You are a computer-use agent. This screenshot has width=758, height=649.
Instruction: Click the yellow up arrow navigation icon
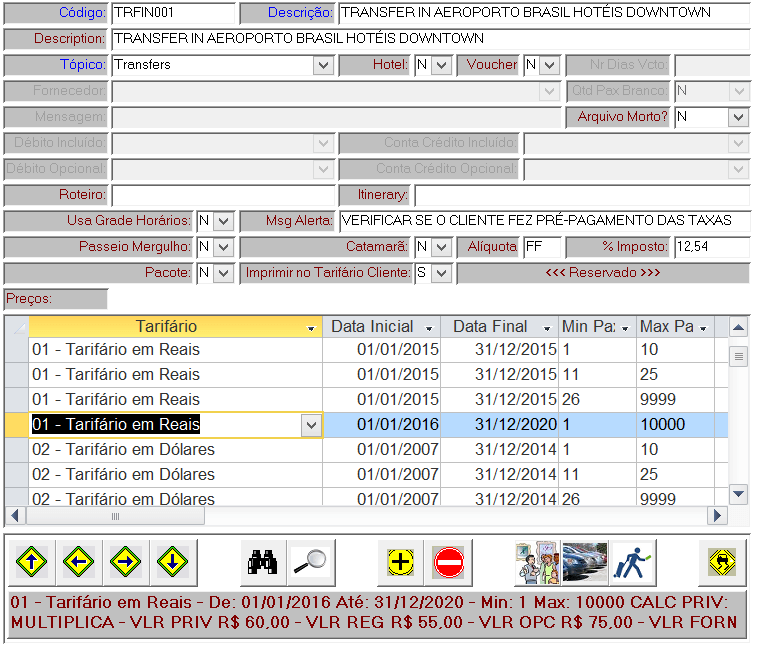[32, 562]
